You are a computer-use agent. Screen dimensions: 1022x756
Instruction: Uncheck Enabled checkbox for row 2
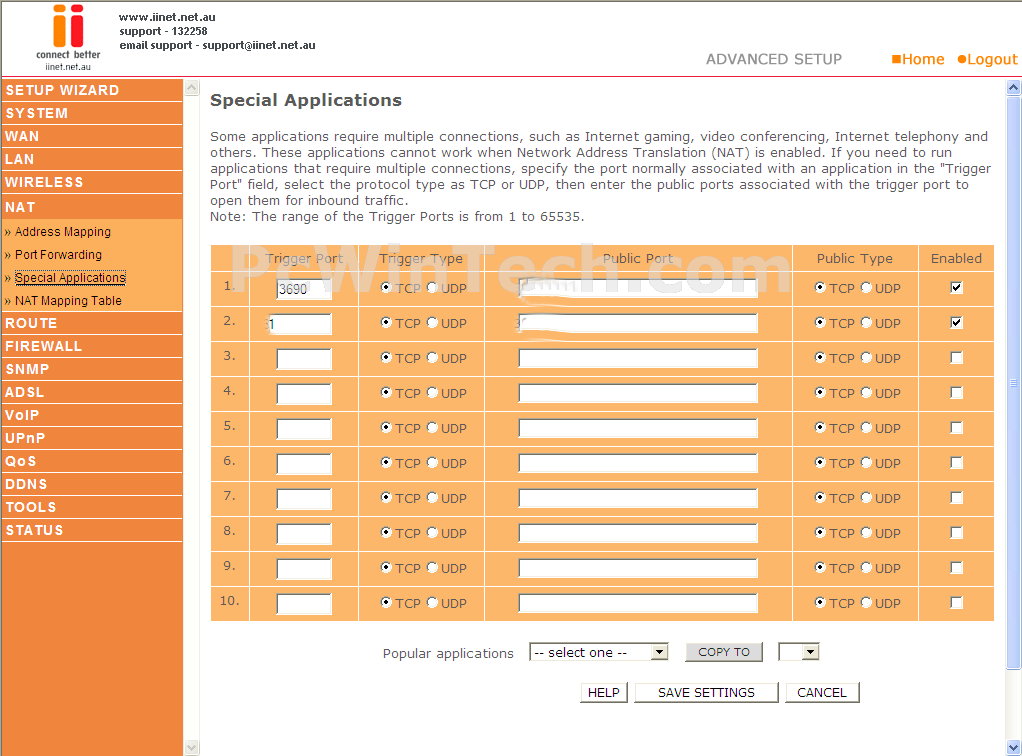coord(956,323)
